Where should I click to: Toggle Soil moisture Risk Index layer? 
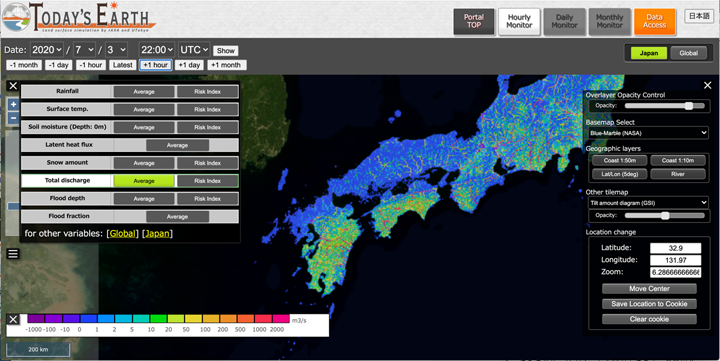tap(207, 128)
